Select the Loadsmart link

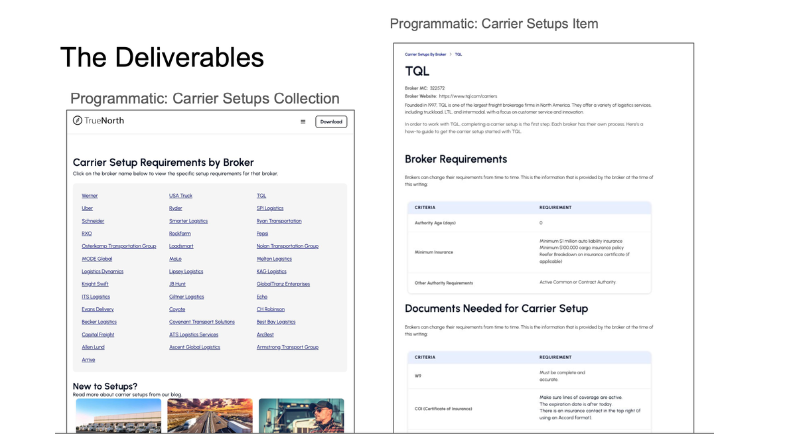point(181,246)
